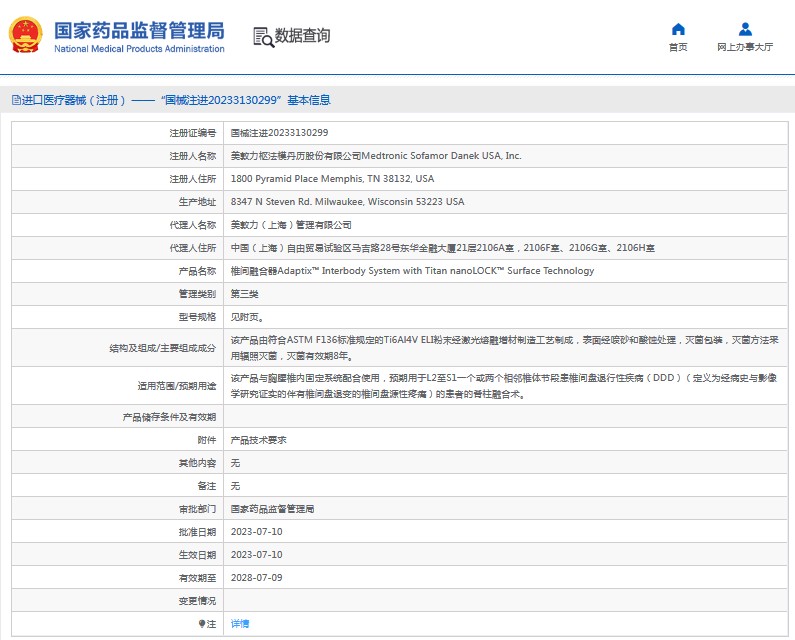The height and width of the screenshot is (640, 795).
Task: Select address 1800 Pyramid Place Memphis
Action: point(332,179)
